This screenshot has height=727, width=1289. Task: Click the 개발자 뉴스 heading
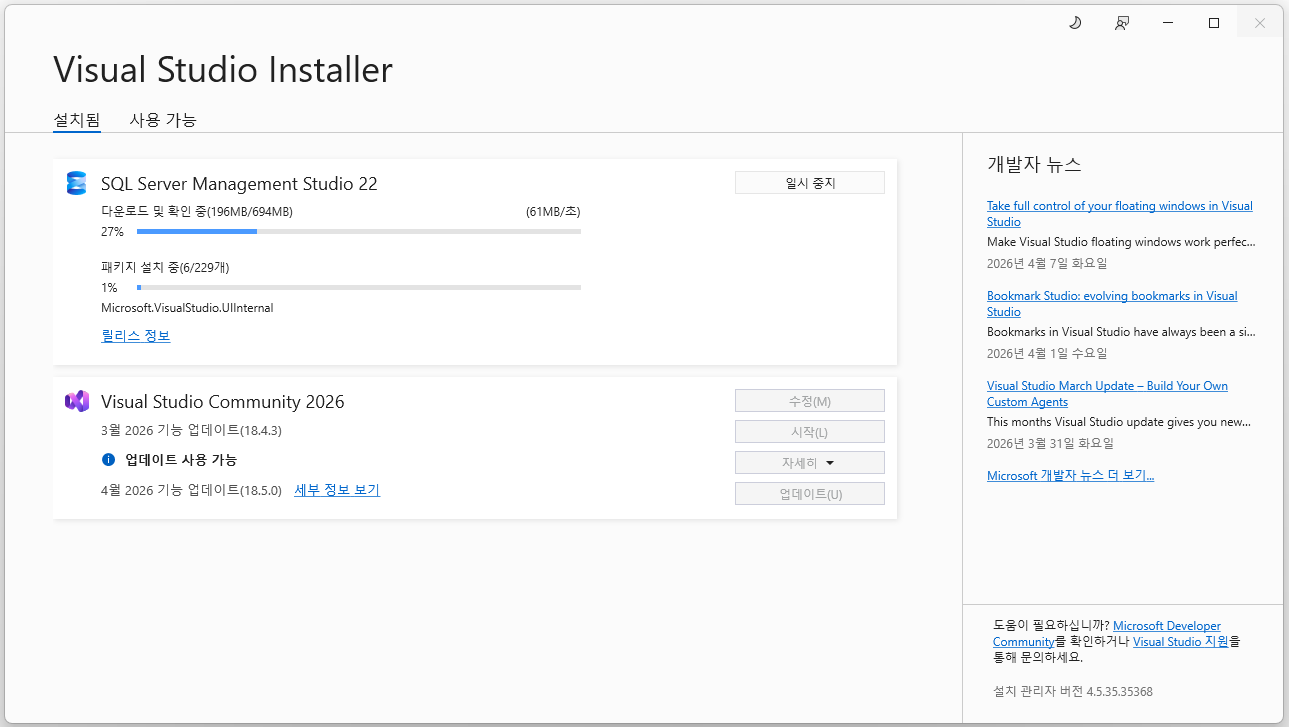pyautogui.click(x=1034, y=165)
